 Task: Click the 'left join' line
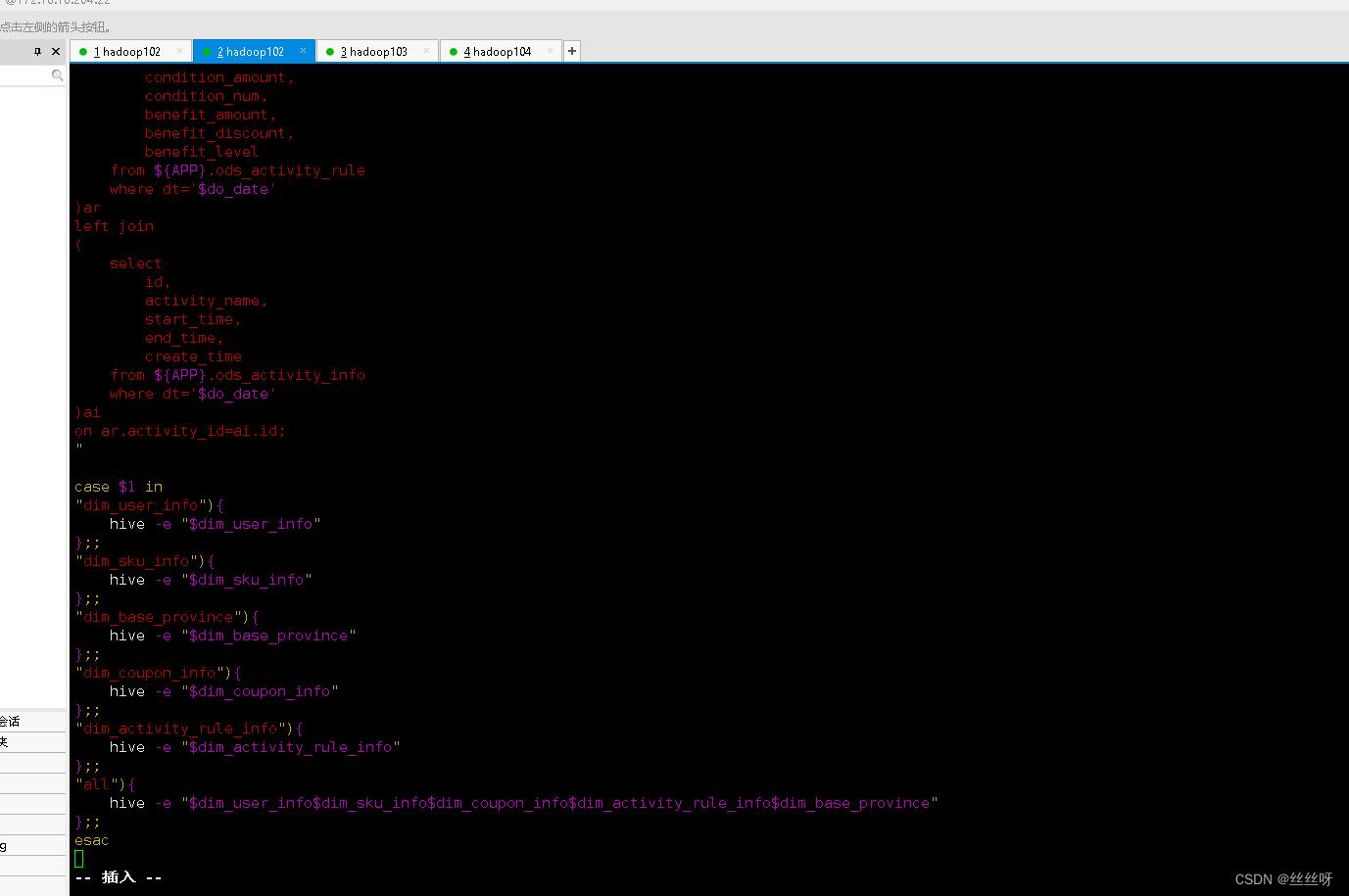click(x=114, y=226)
